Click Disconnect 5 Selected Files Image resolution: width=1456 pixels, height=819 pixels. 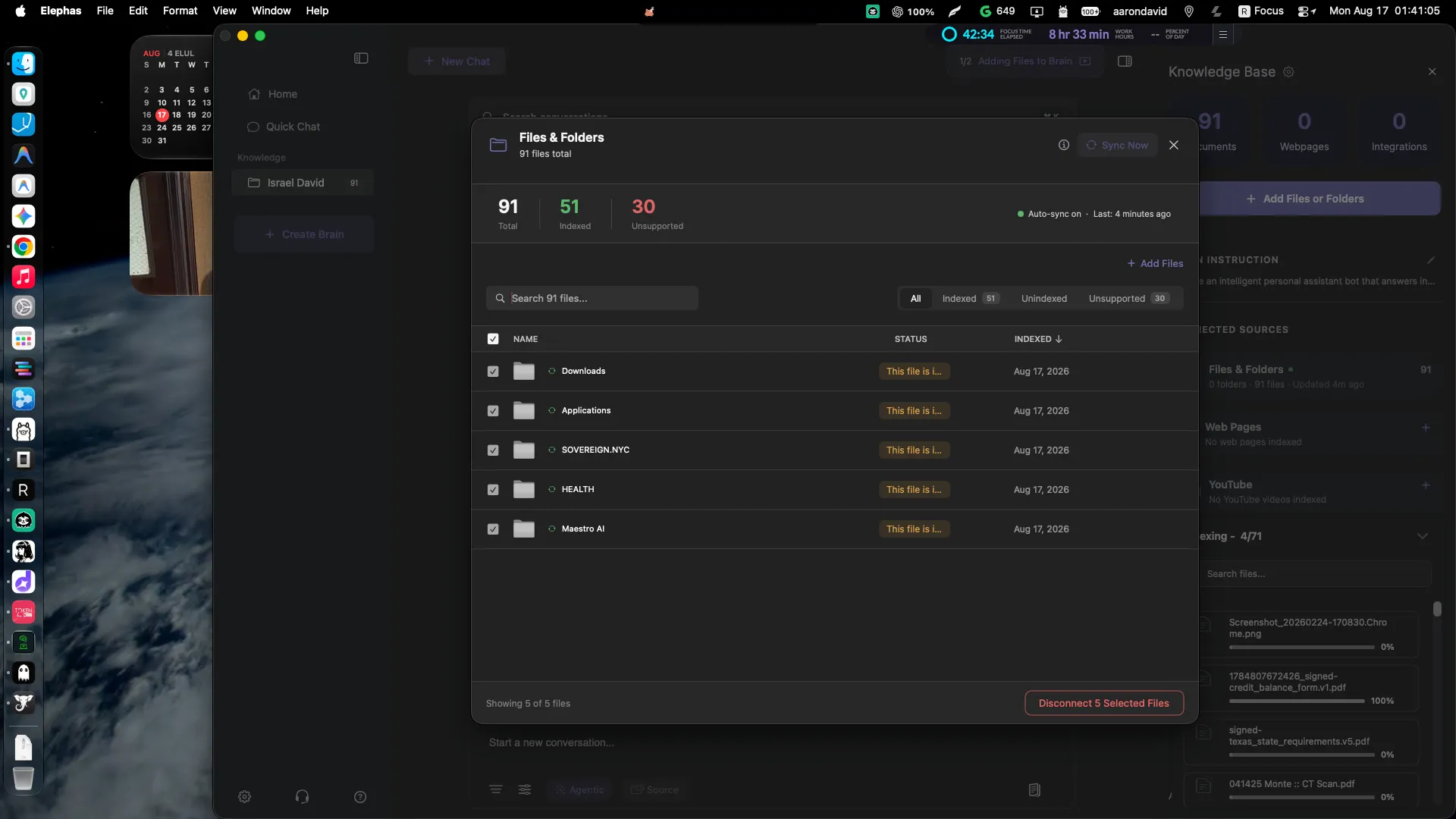click(x=1103, y=703)
